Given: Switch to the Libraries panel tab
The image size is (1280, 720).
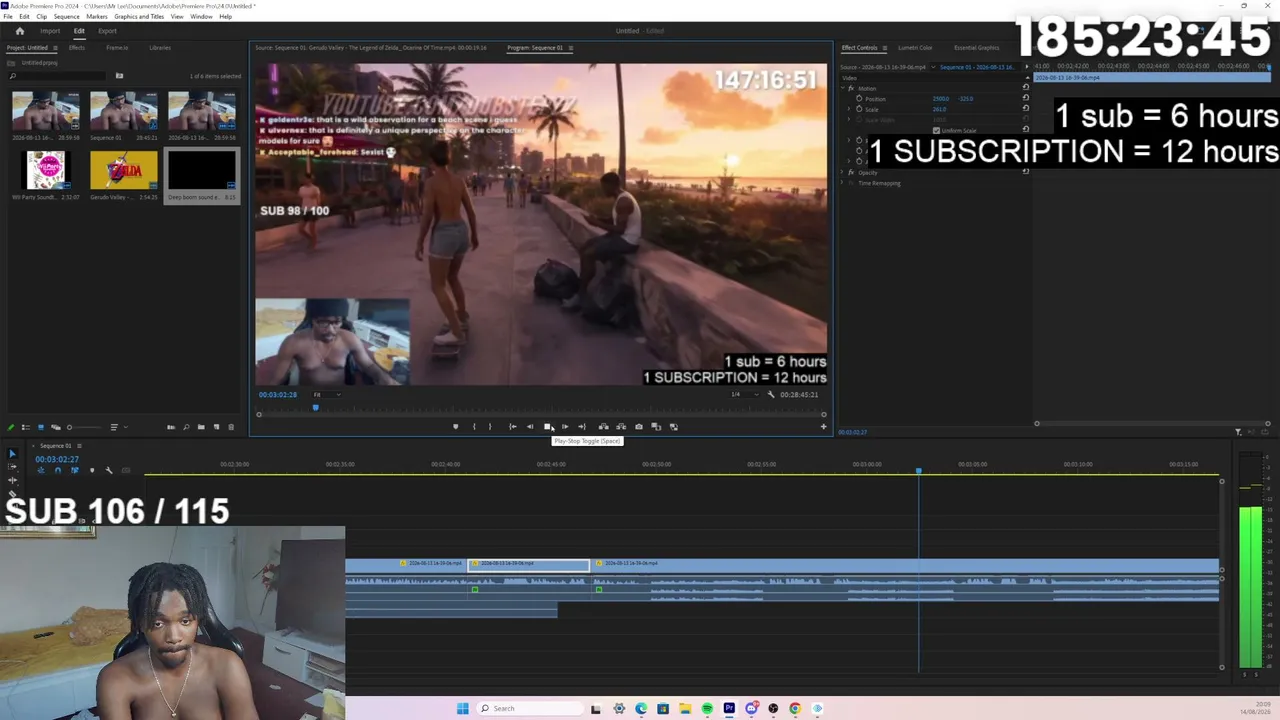Looking at the screenshot, I should point(160,48).
